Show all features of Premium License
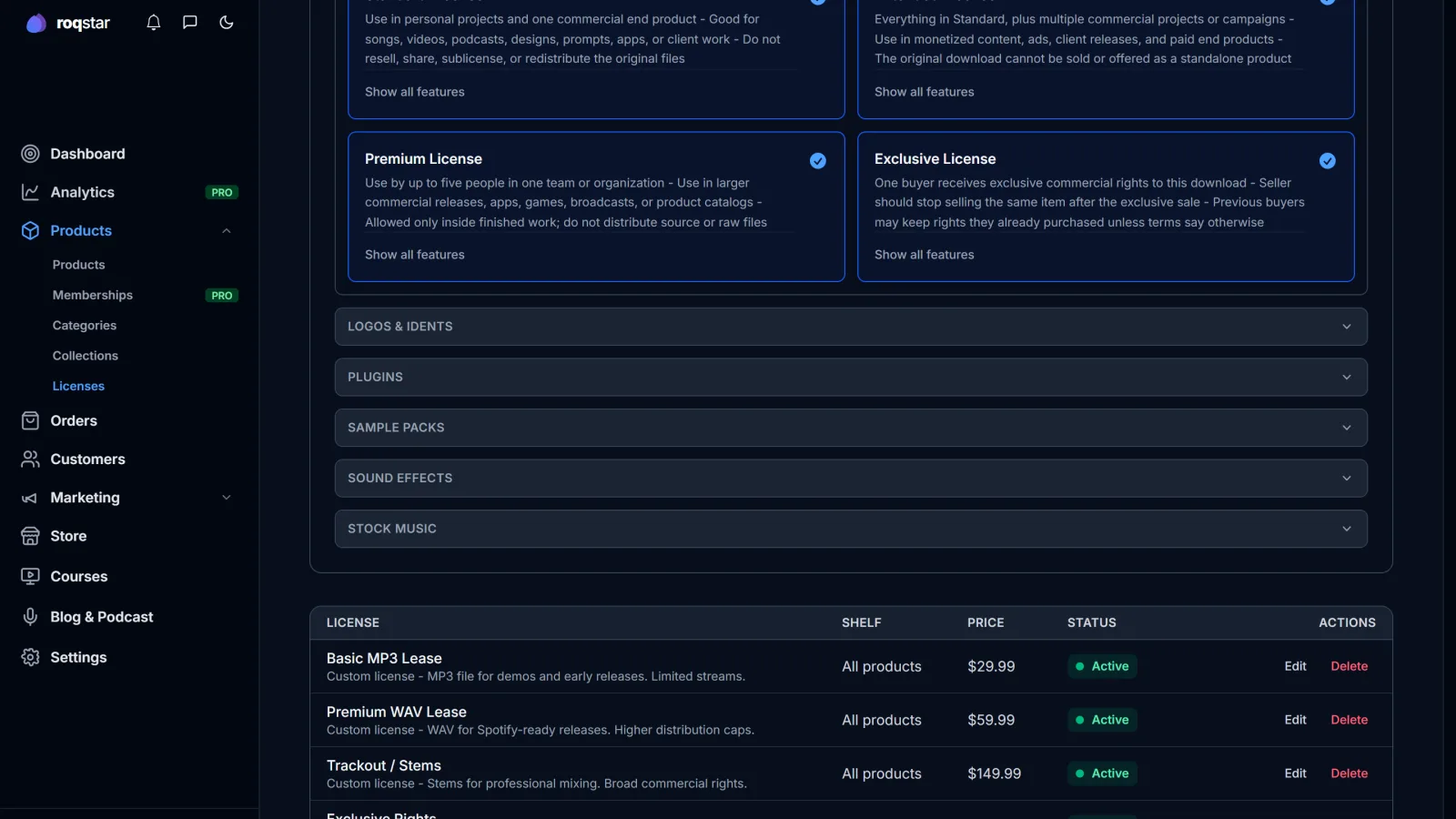 [x=415, y=255]
